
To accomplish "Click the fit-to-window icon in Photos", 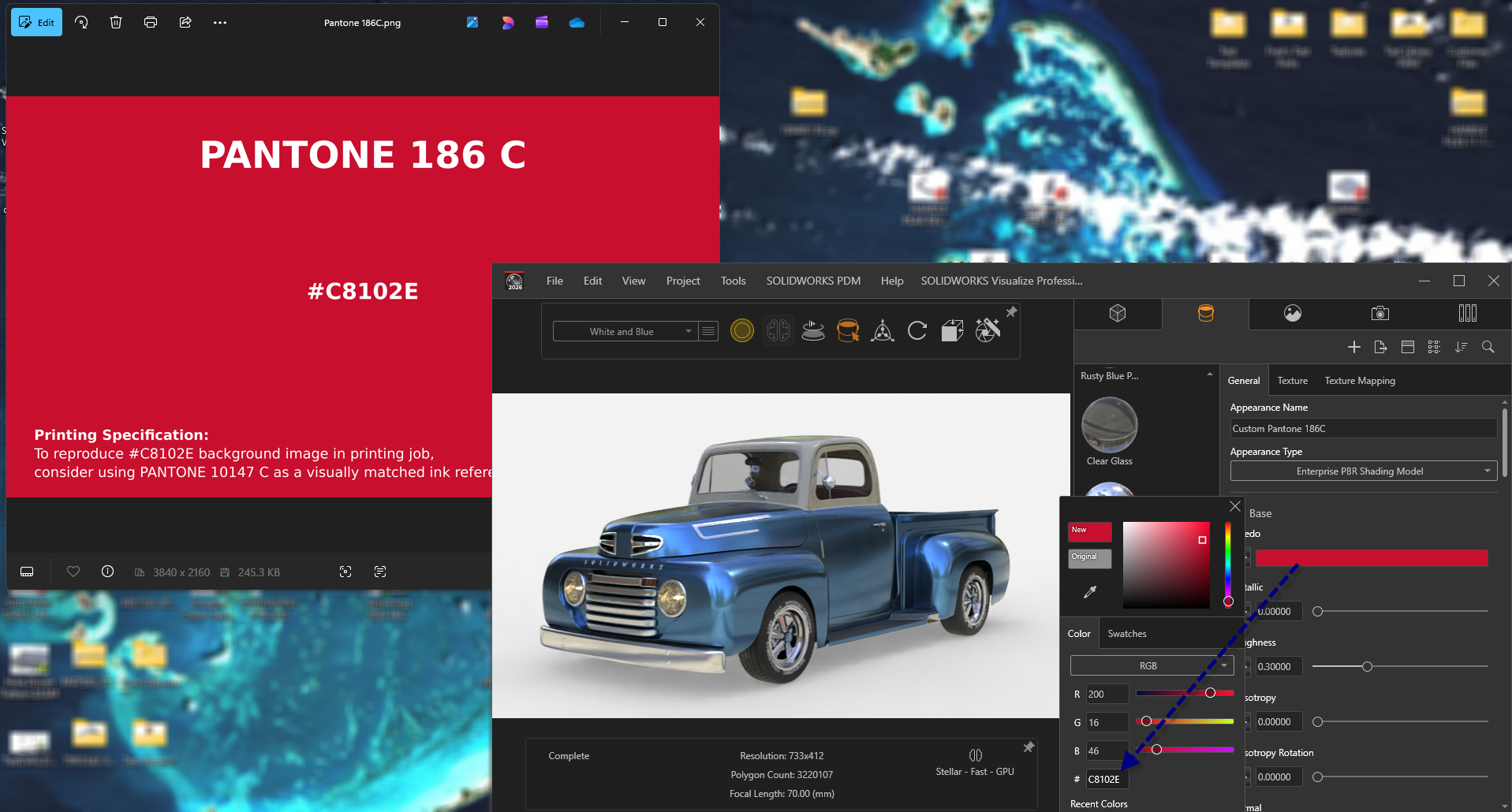I will pyautogui.click(x=345, y=572).
